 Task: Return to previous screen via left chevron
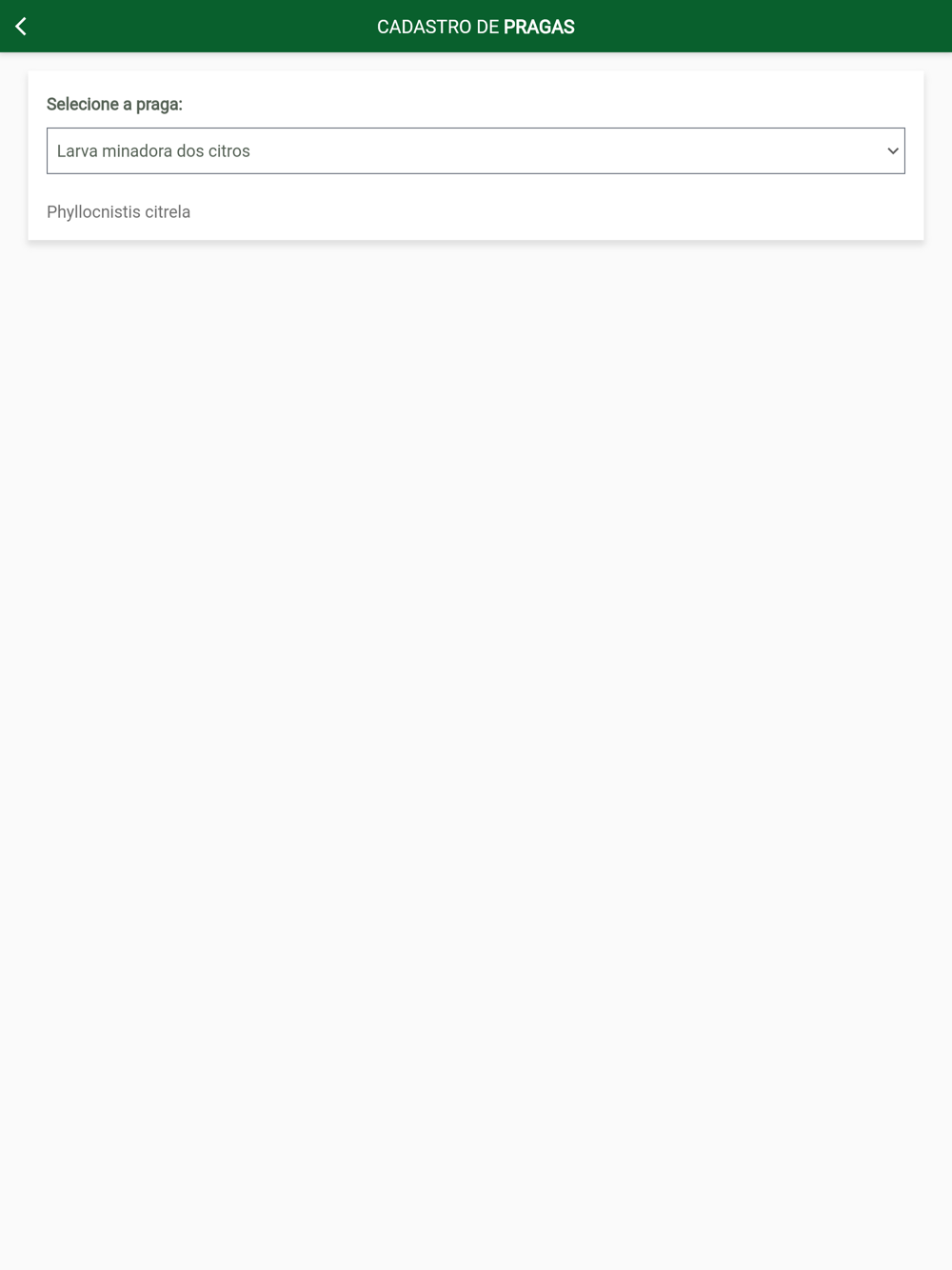click(21, 27)
